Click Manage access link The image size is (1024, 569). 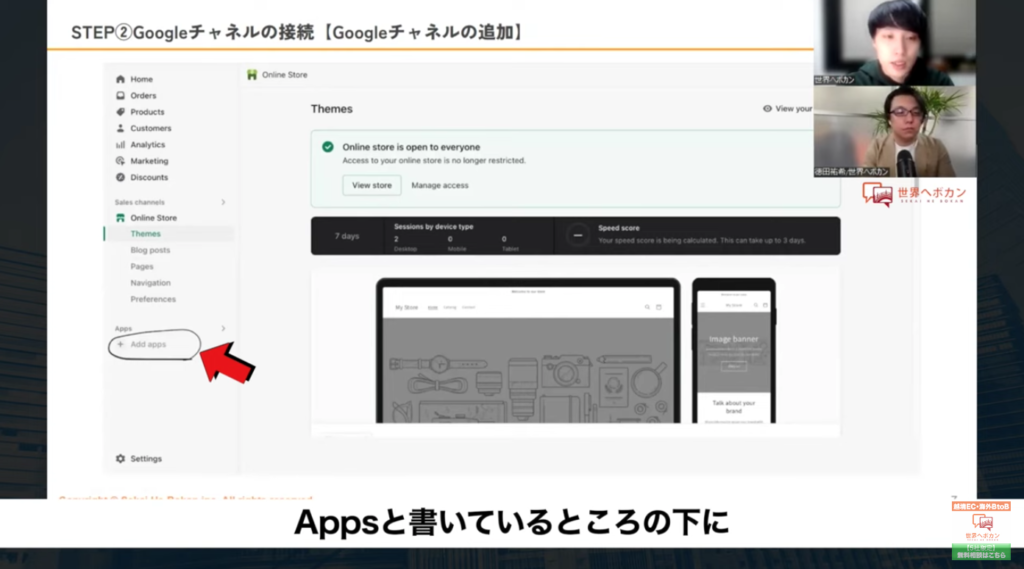pos(440,186)
